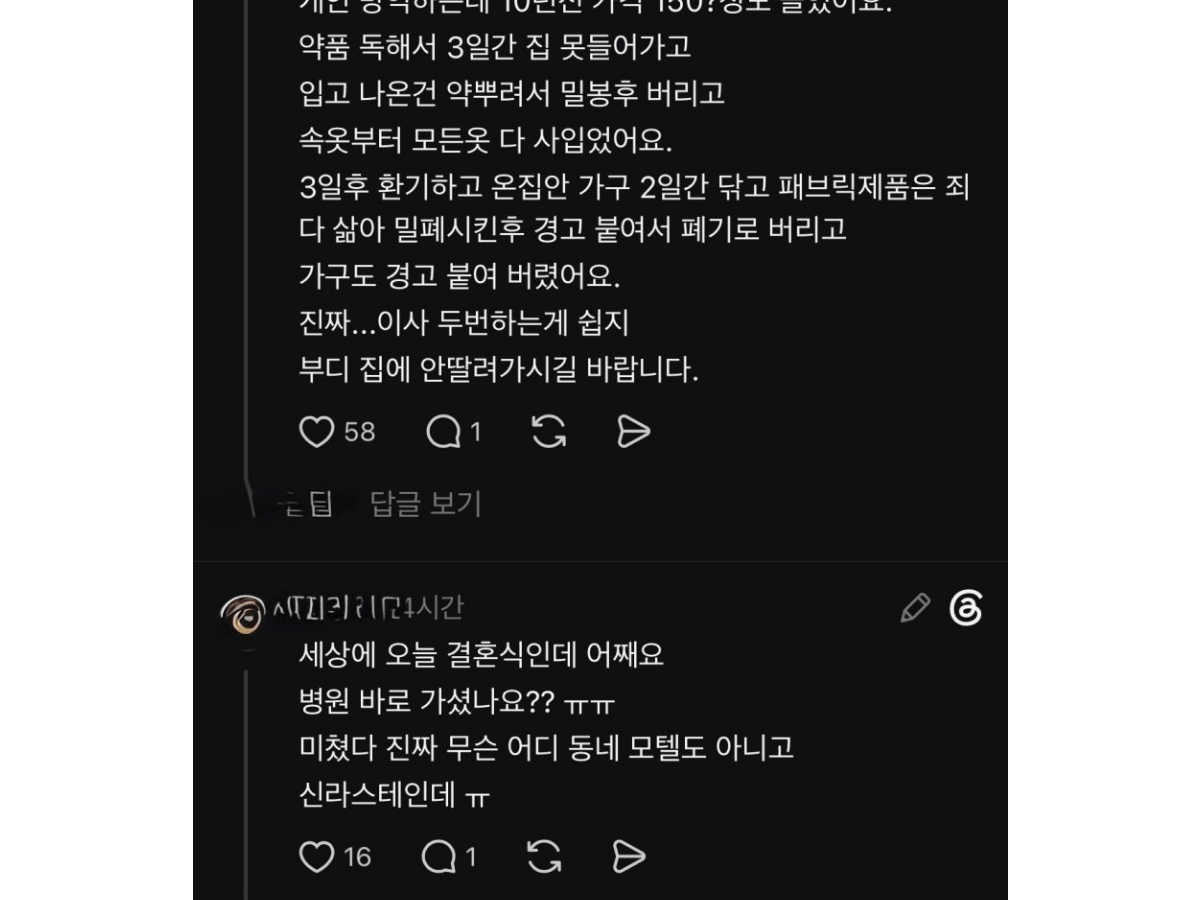Tap the Threads logo icon

click(966, 608)
